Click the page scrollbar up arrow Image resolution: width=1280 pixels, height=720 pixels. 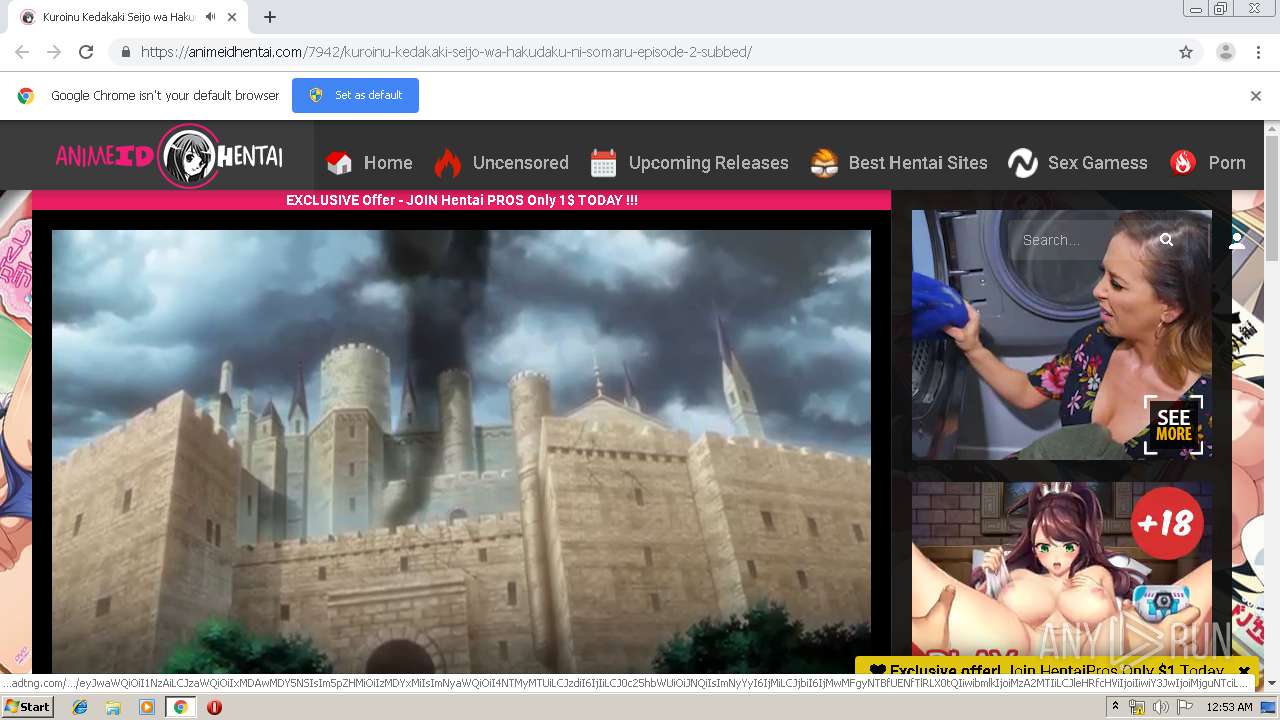pos(1272,128)
